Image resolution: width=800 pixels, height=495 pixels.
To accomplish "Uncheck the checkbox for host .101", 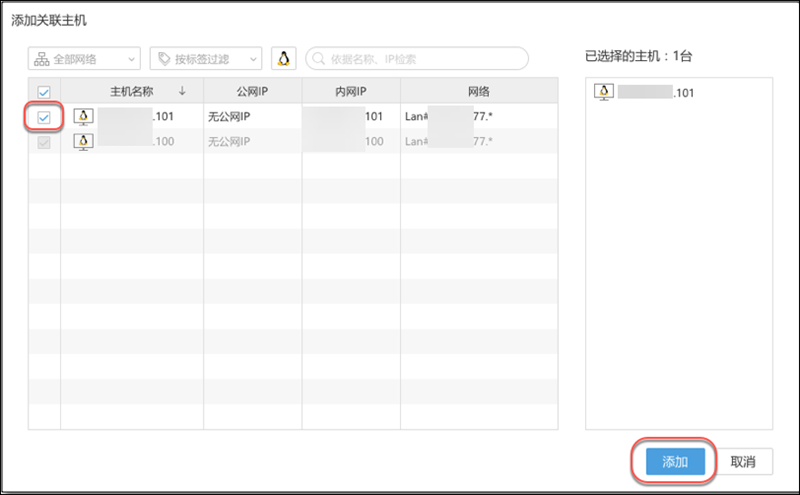I will pos(44,118).
